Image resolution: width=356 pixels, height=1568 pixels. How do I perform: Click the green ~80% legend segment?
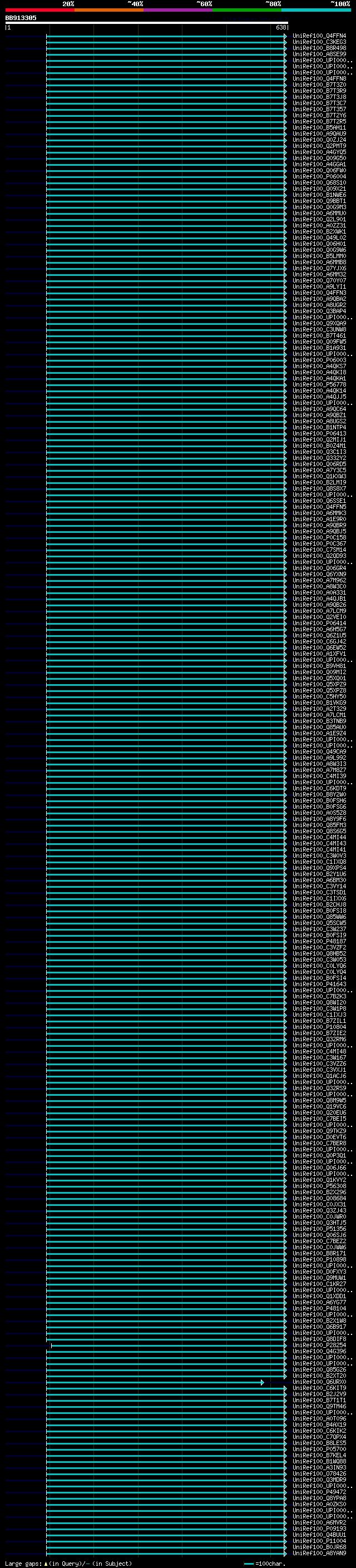click(x=247, y=10)
